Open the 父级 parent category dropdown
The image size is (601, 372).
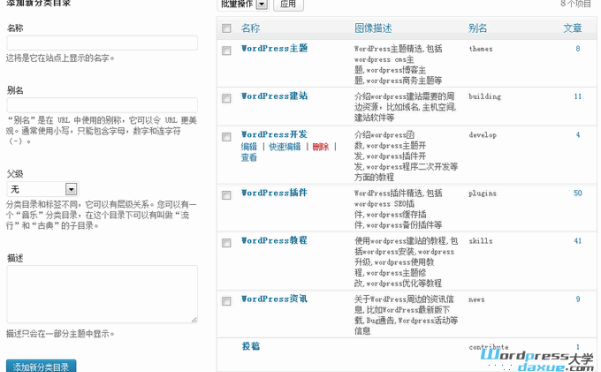[x=43, y=189]
